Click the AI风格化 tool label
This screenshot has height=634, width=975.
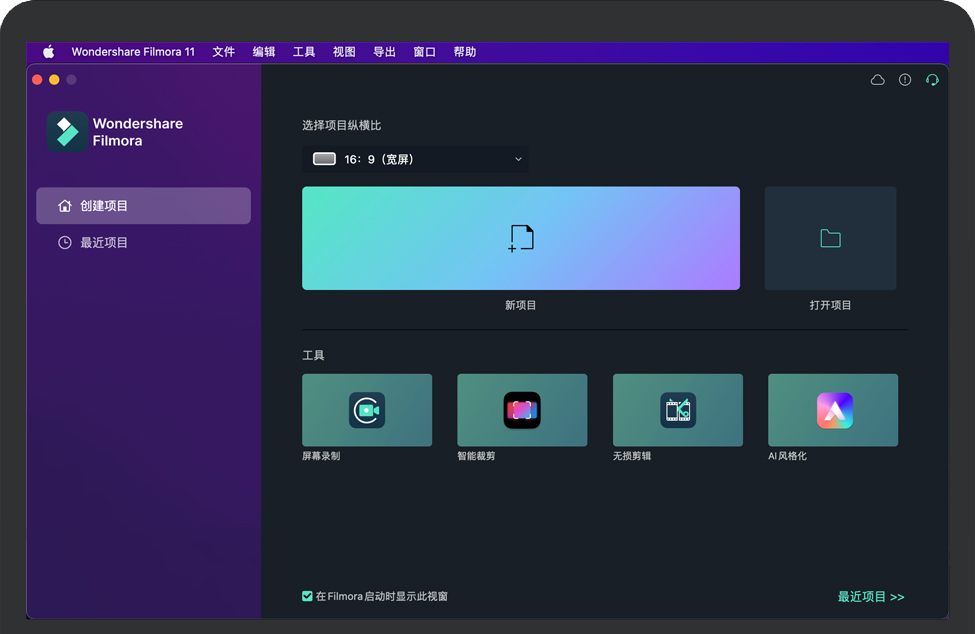pos(787,456)
